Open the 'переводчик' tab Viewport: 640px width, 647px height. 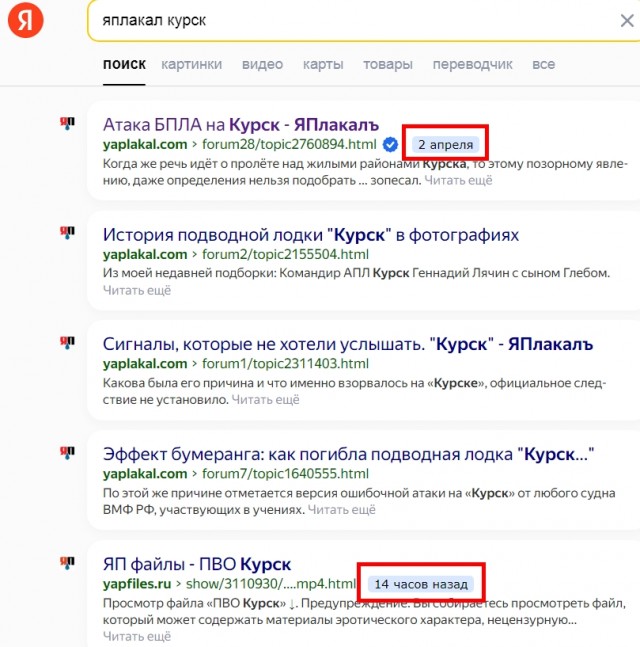click(x=472, y=64)
